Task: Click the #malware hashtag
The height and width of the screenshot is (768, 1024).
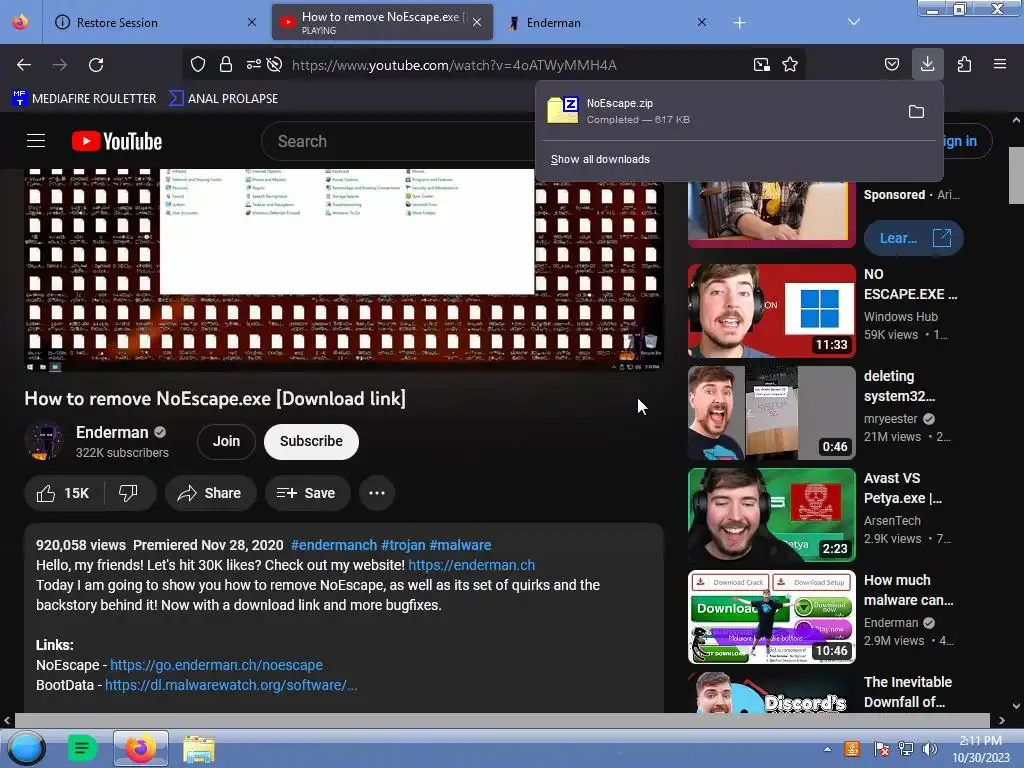Action: click(x=460, y=545)
